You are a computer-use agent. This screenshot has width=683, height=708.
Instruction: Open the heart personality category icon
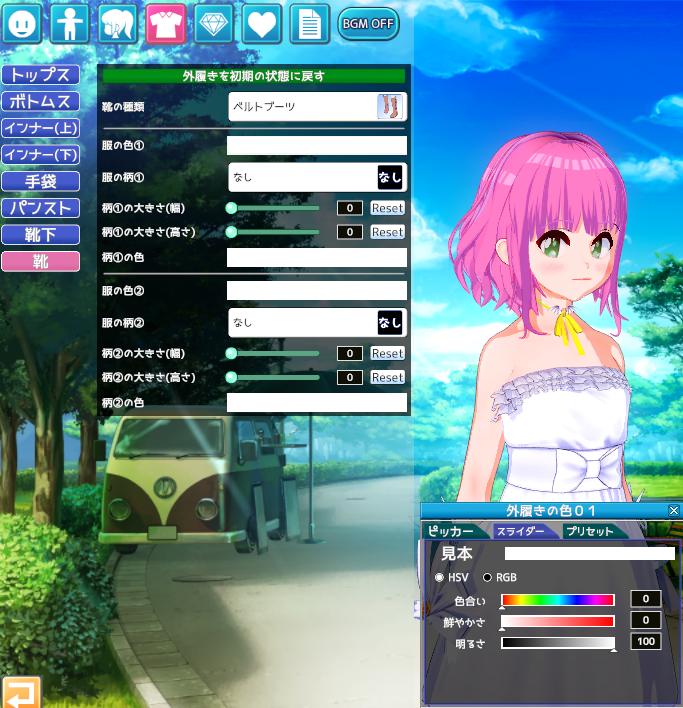click(262, 23)
